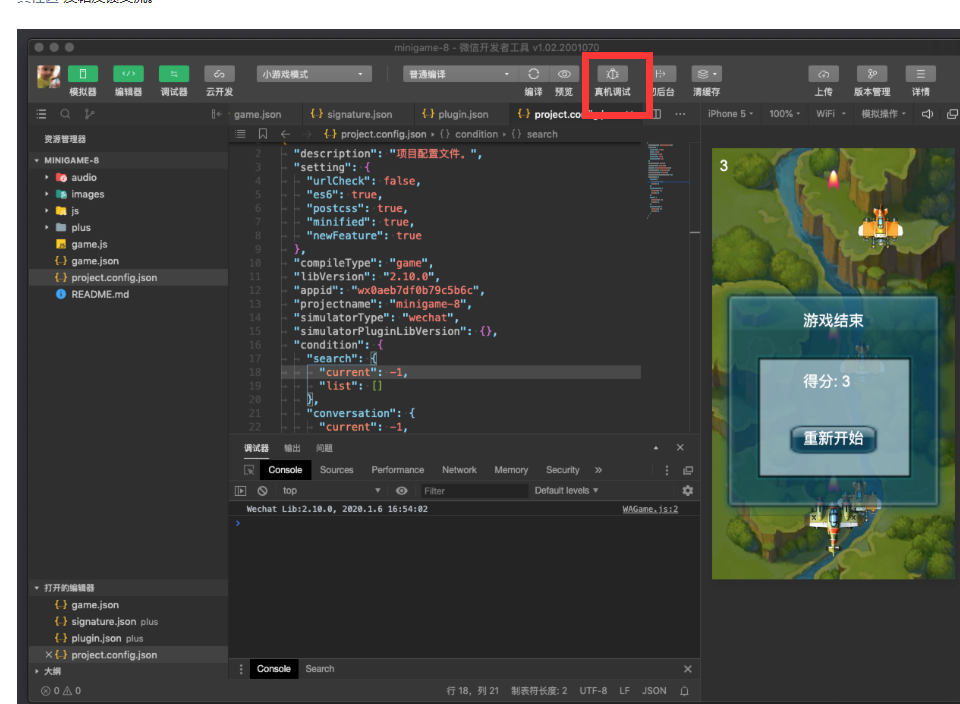Close the debugger panel with X
The width and height of the screenshot is (960, 704).
[680, 447]
